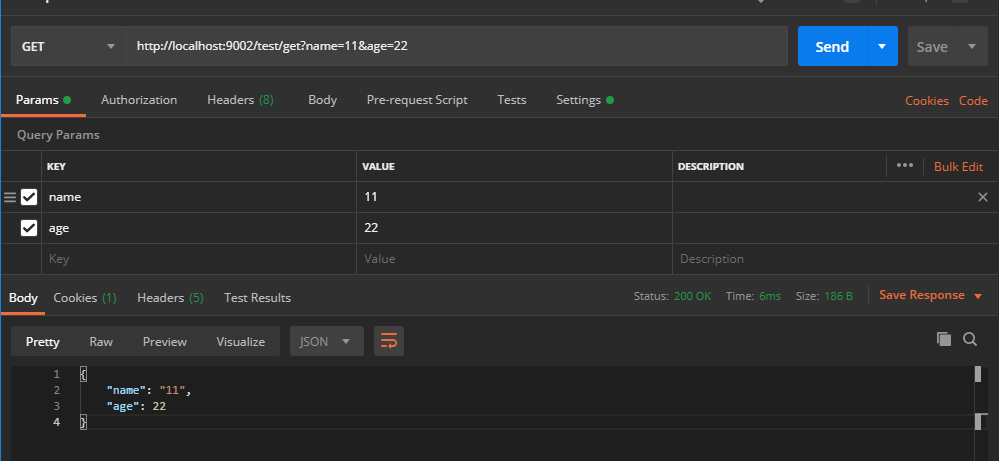
Task: Click the Save button
Action: (932, 46)
